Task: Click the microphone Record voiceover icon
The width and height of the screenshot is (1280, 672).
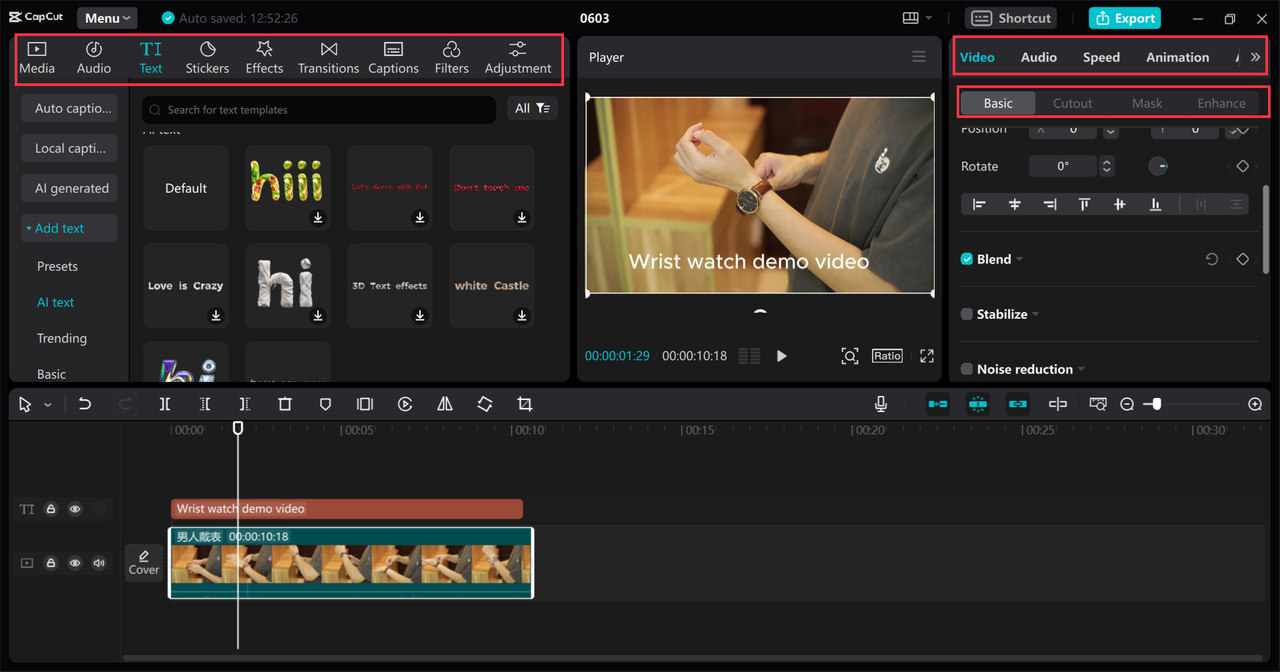Action: tap(881, 404)
